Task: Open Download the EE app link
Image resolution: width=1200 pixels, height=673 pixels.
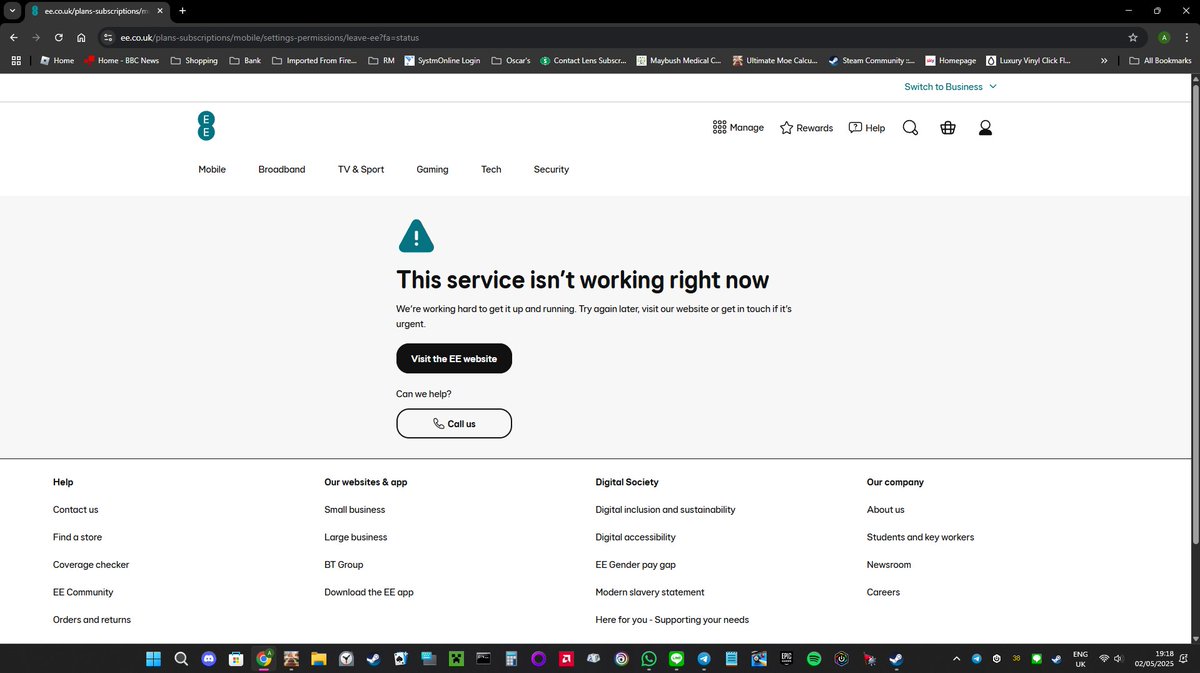Action: (369, 592)
